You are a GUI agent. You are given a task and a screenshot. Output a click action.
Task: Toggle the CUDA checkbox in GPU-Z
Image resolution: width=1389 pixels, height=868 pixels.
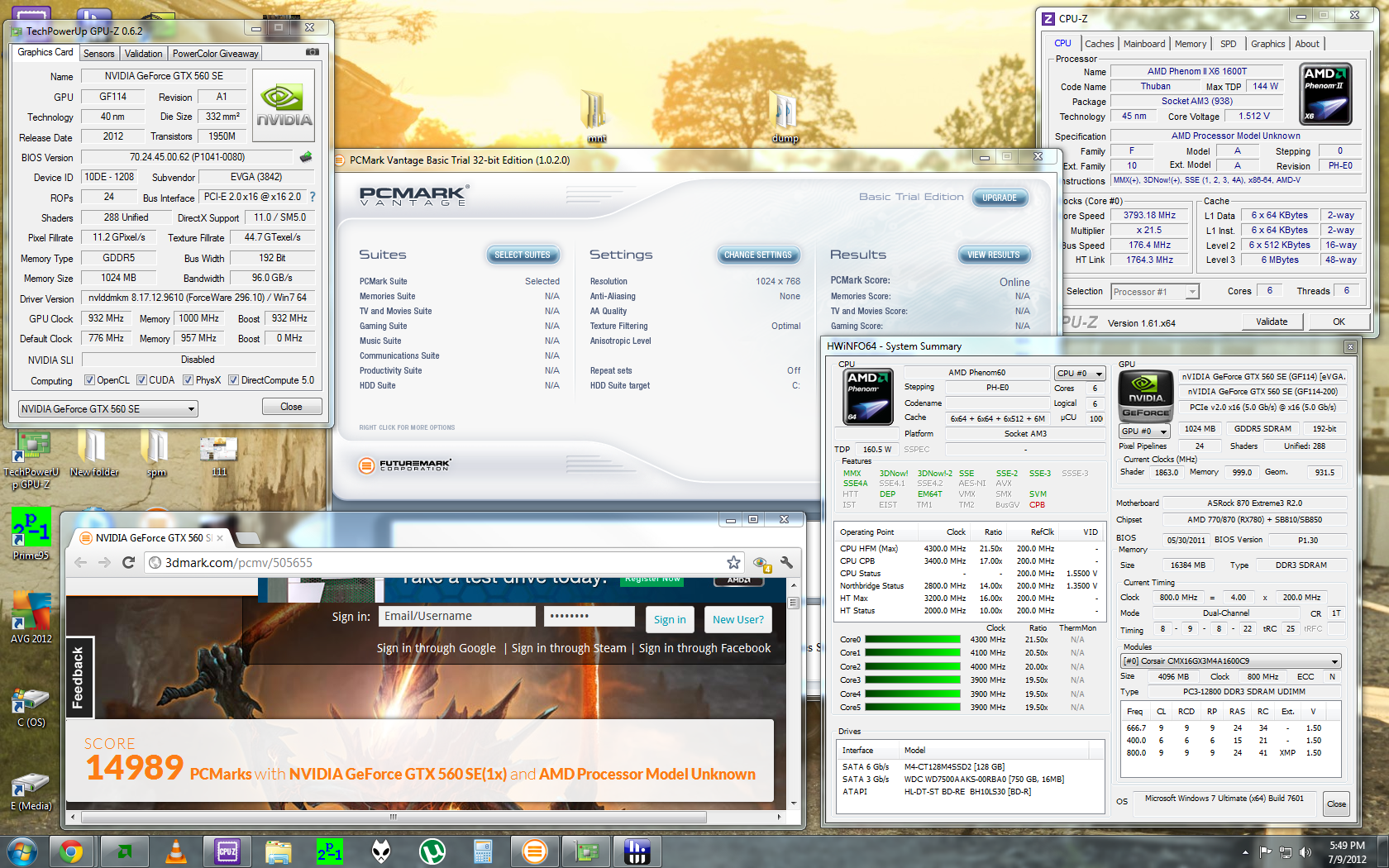[142, 380]
